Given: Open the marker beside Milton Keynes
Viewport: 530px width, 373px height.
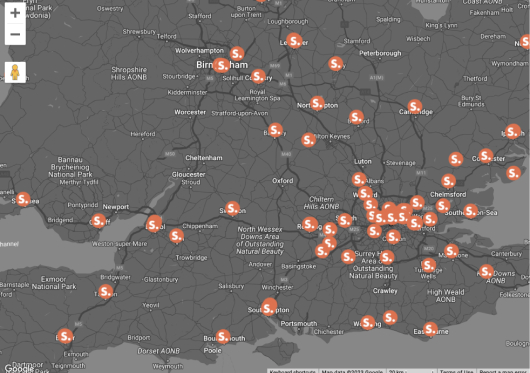Looking at the screenshot, I should click(308, 140).
